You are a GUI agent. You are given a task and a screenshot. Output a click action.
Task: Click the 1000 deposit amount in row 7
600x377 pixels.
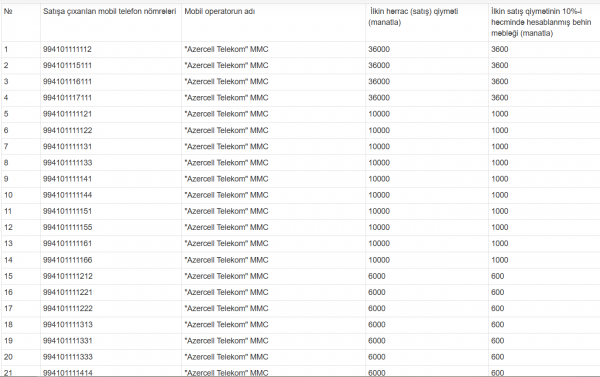click(500, 147)
